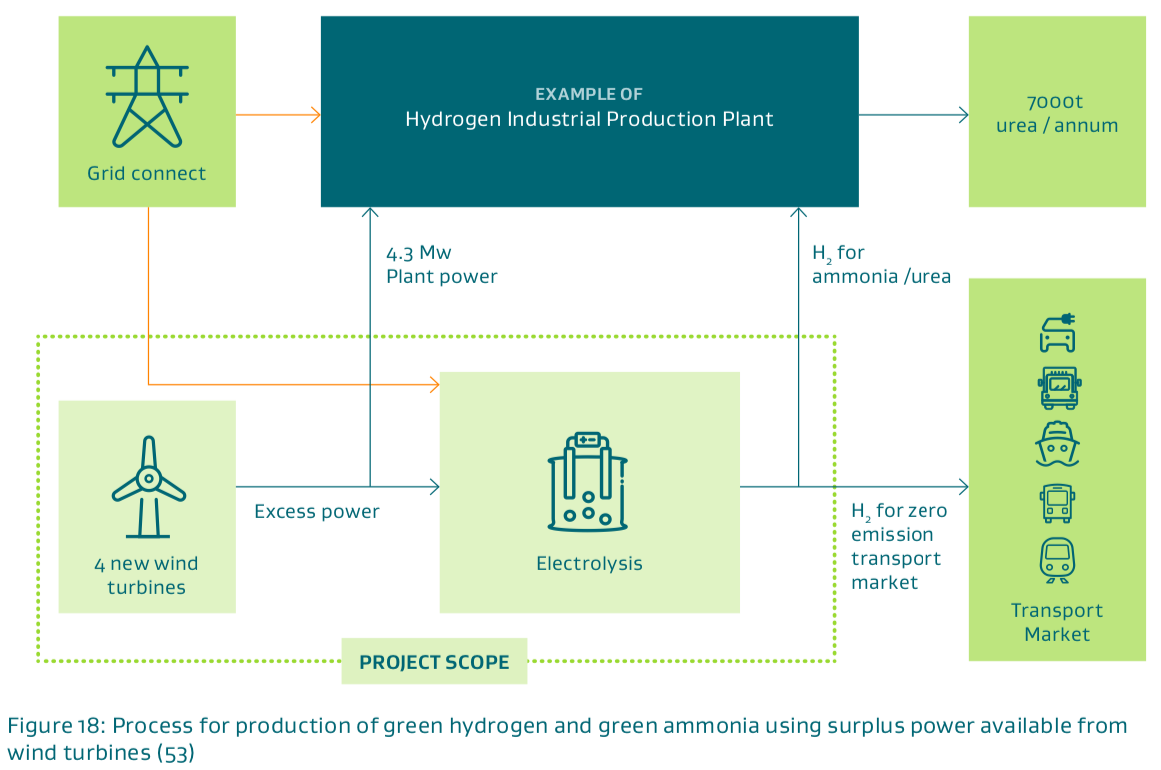Viewport: 1161px width, 770px height.
Task: Click the PROJECT SCOPE label
Action: pyautogui.click(x=434, y=662)
